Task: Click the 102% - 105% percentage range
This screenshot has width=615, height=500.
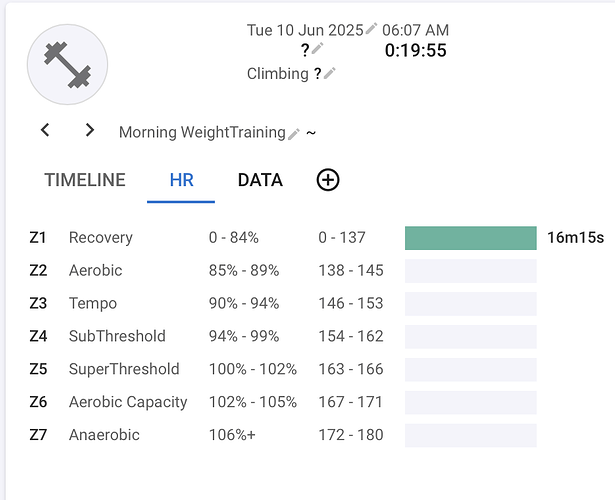Action: (x=253, y=402)
